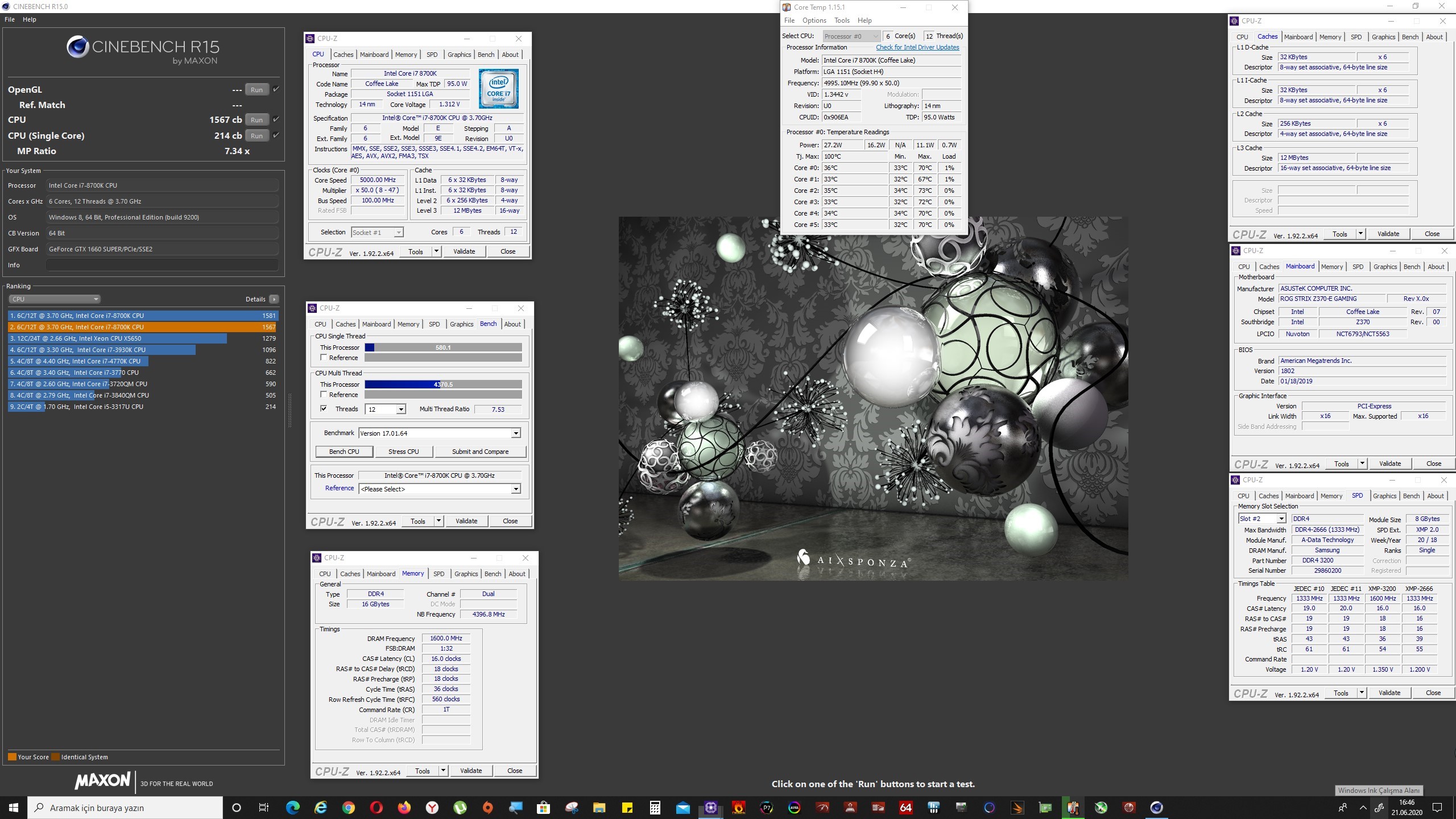Click Bench CPU in CPU-Z
This screenshot has width=1456, height=819.
click(344, 452)
